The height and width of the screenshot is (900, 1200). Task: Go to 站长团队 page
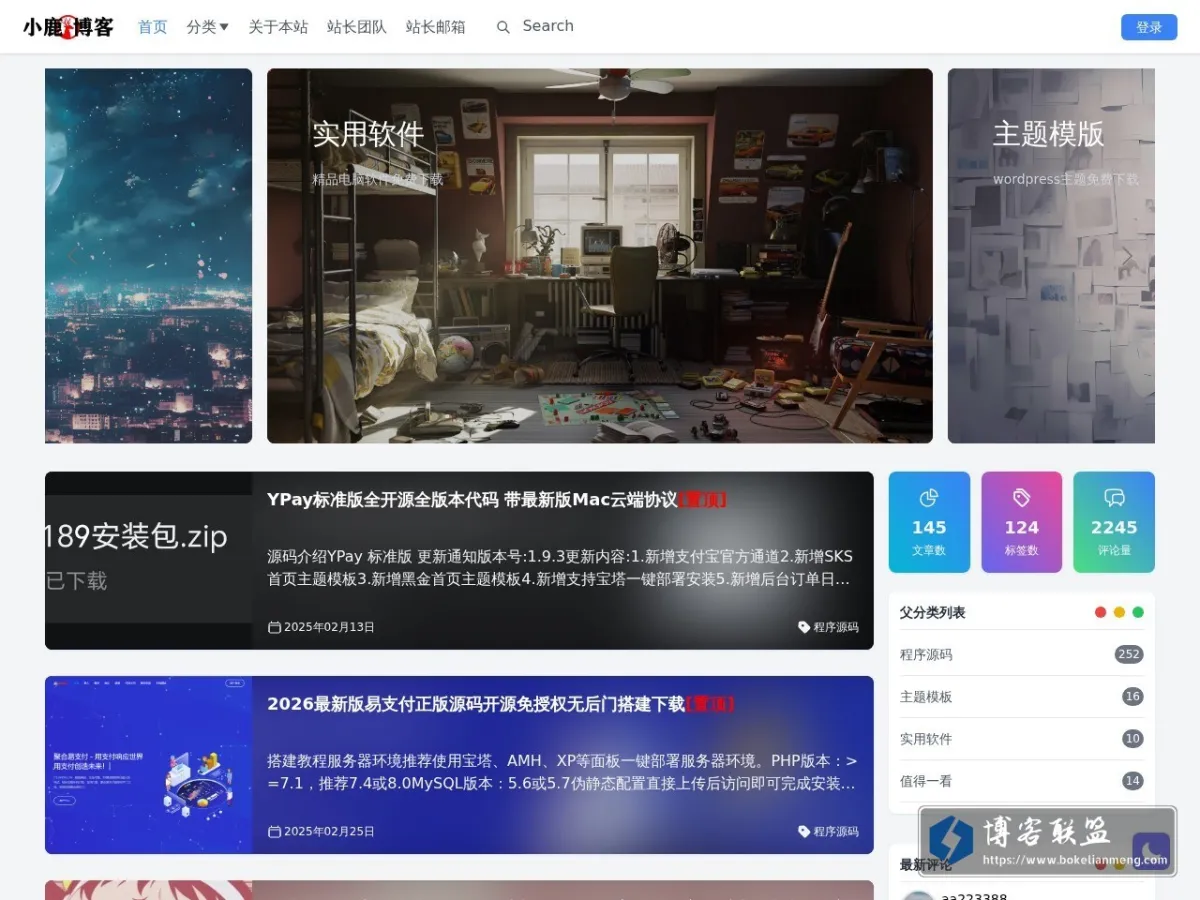357,27
